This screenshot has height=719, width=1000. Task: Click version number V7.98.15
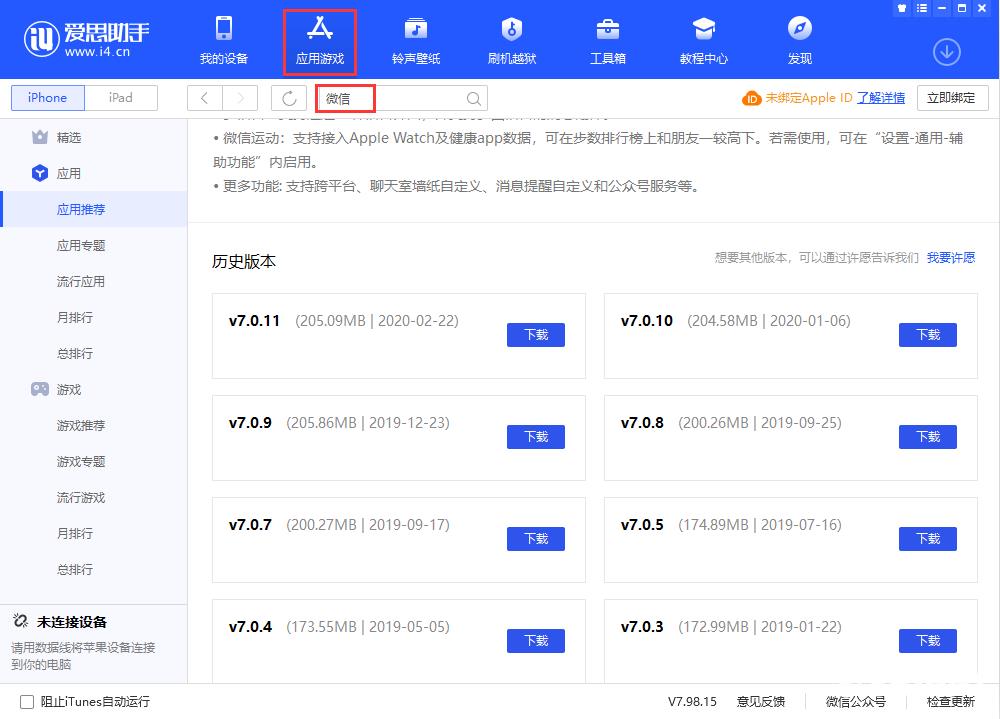(x=692, y=702)
